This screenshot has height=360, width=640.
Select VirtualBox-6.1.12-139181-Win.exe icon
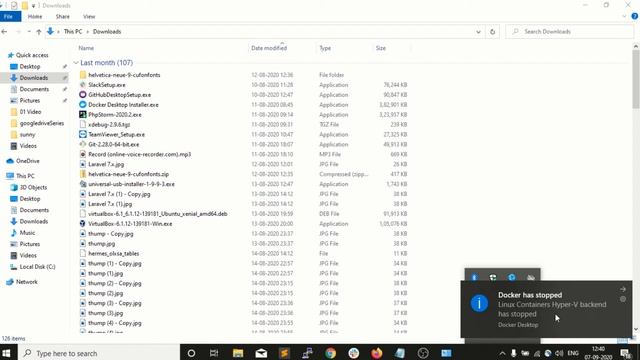[82, 224]
